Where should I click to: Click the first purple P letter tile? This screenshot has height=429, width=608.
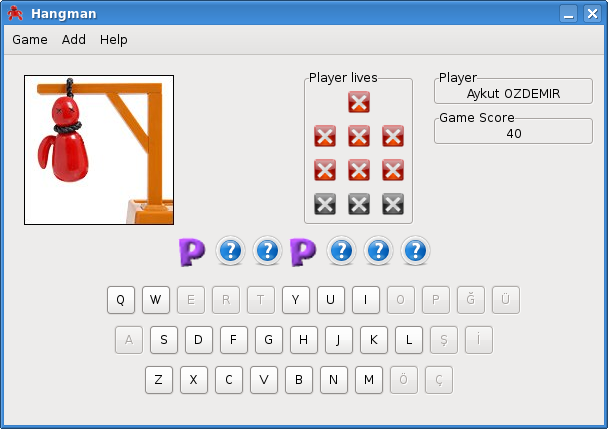pos(192,251)
